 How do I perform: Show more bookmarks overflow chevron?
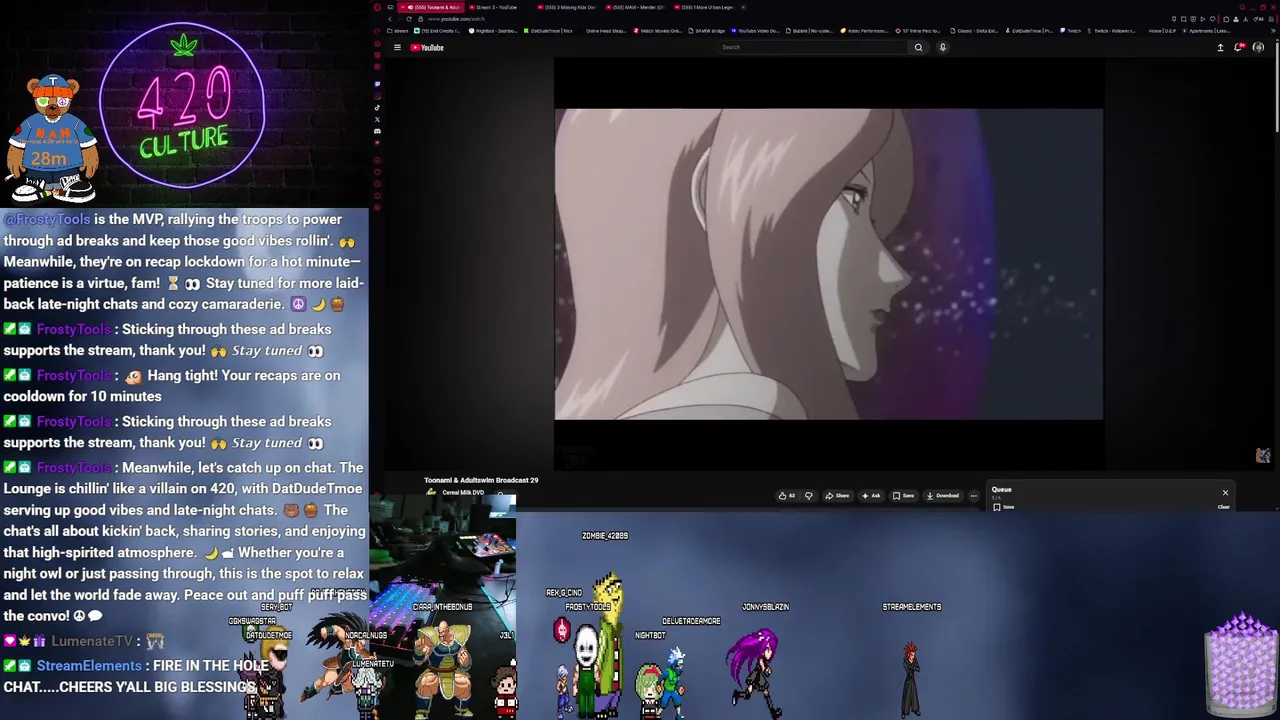tap(1273, 31)
